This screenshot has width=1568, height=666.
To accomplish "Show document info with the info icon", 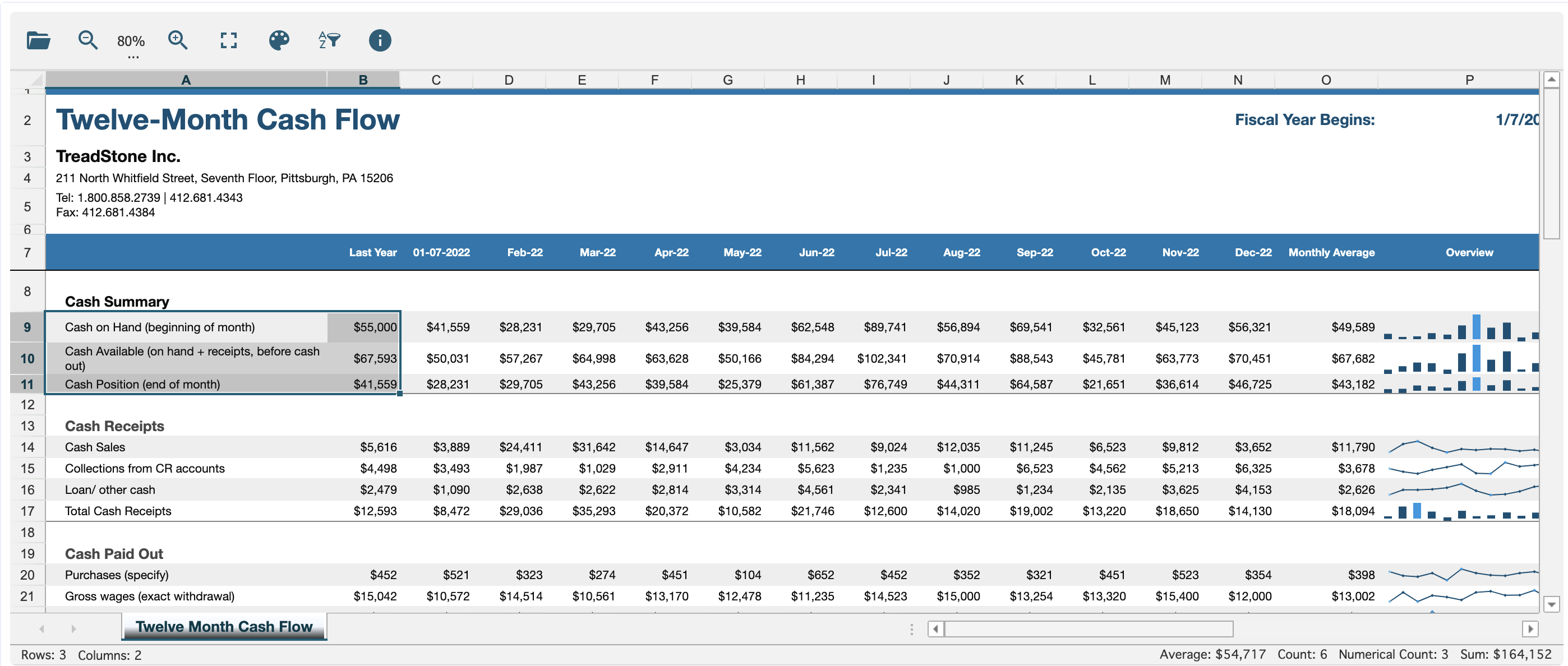I will point(379,40).
